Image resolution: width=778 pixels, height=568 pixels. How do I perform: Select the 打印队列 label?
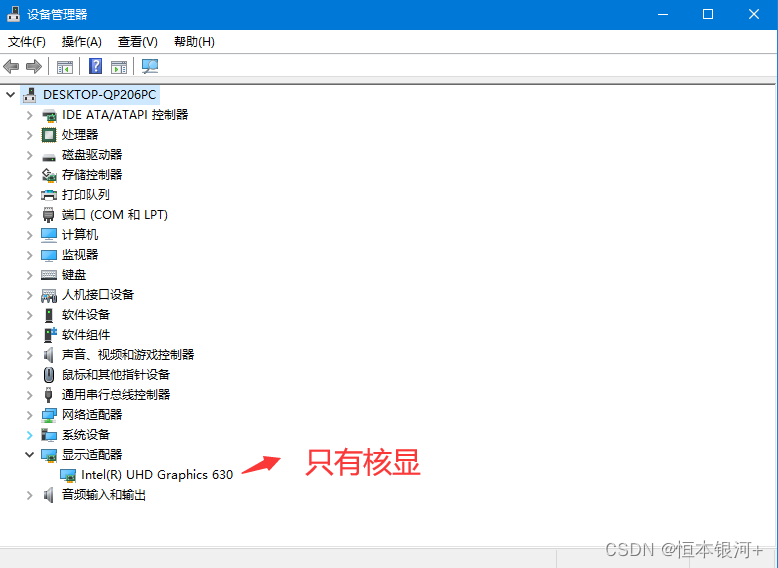pos(85,194)
